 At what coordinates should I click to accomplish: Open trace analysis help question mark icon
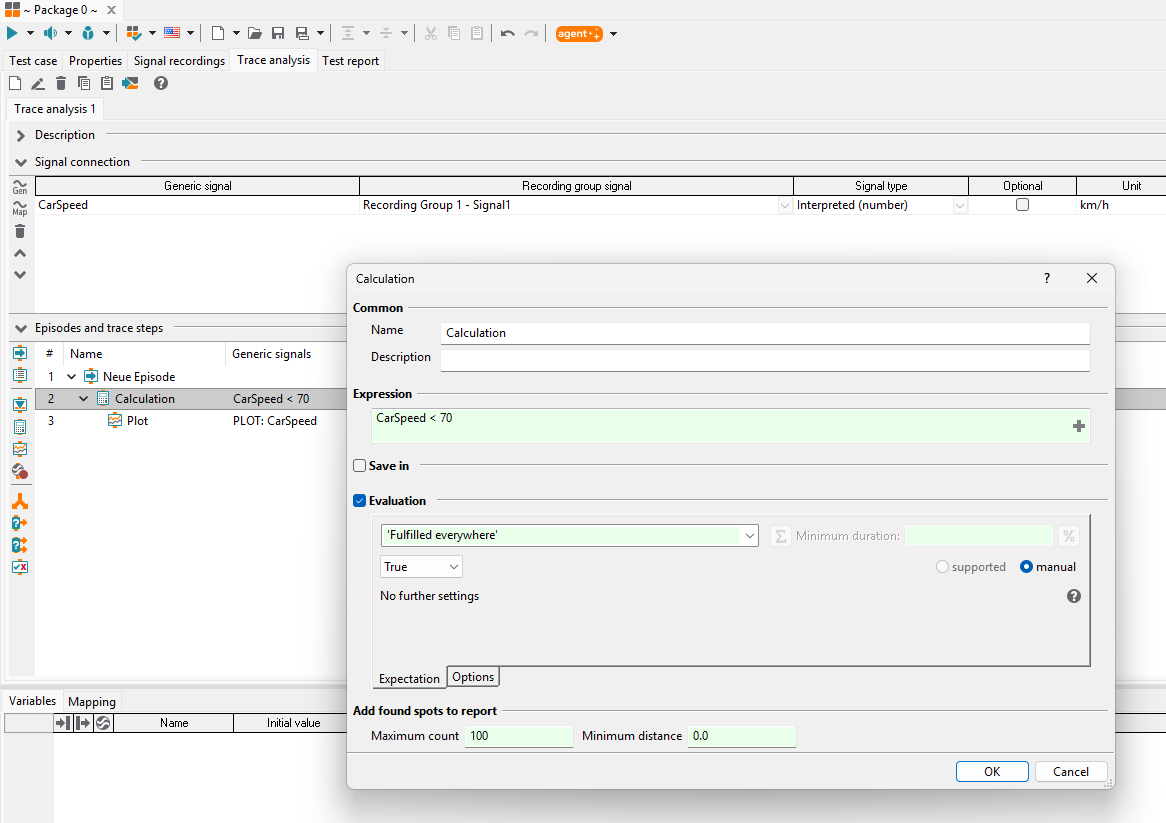pos(161,83)
